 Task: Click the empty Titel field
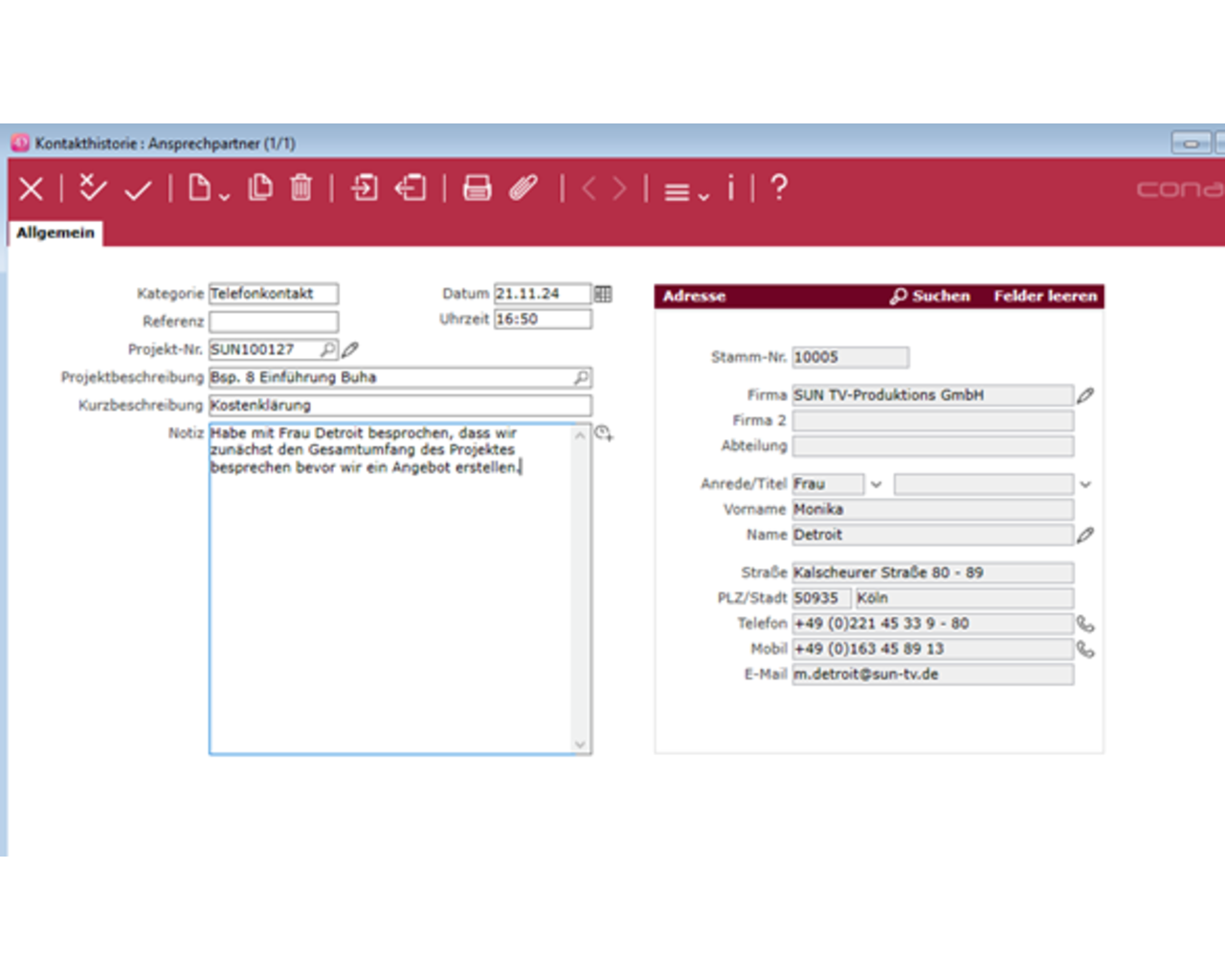[984, 484]
